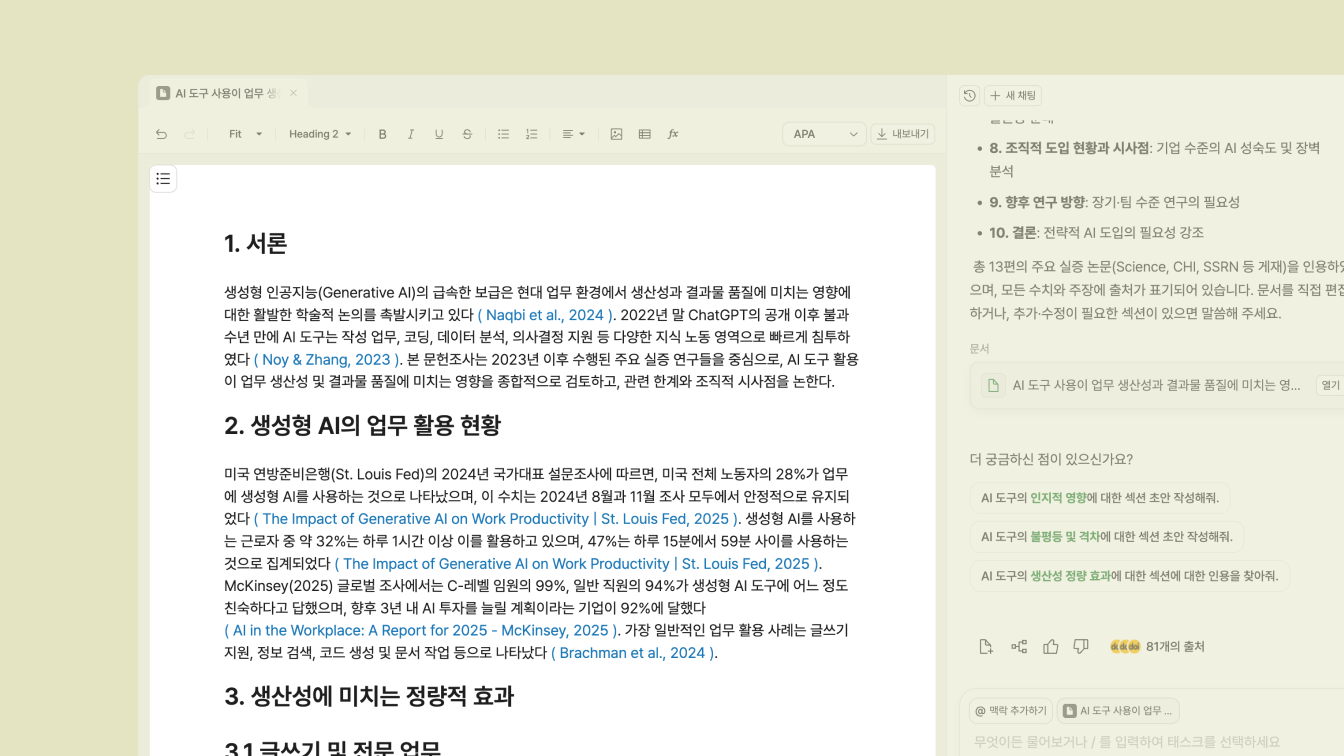Undo the last document edit

pos(161,133)
